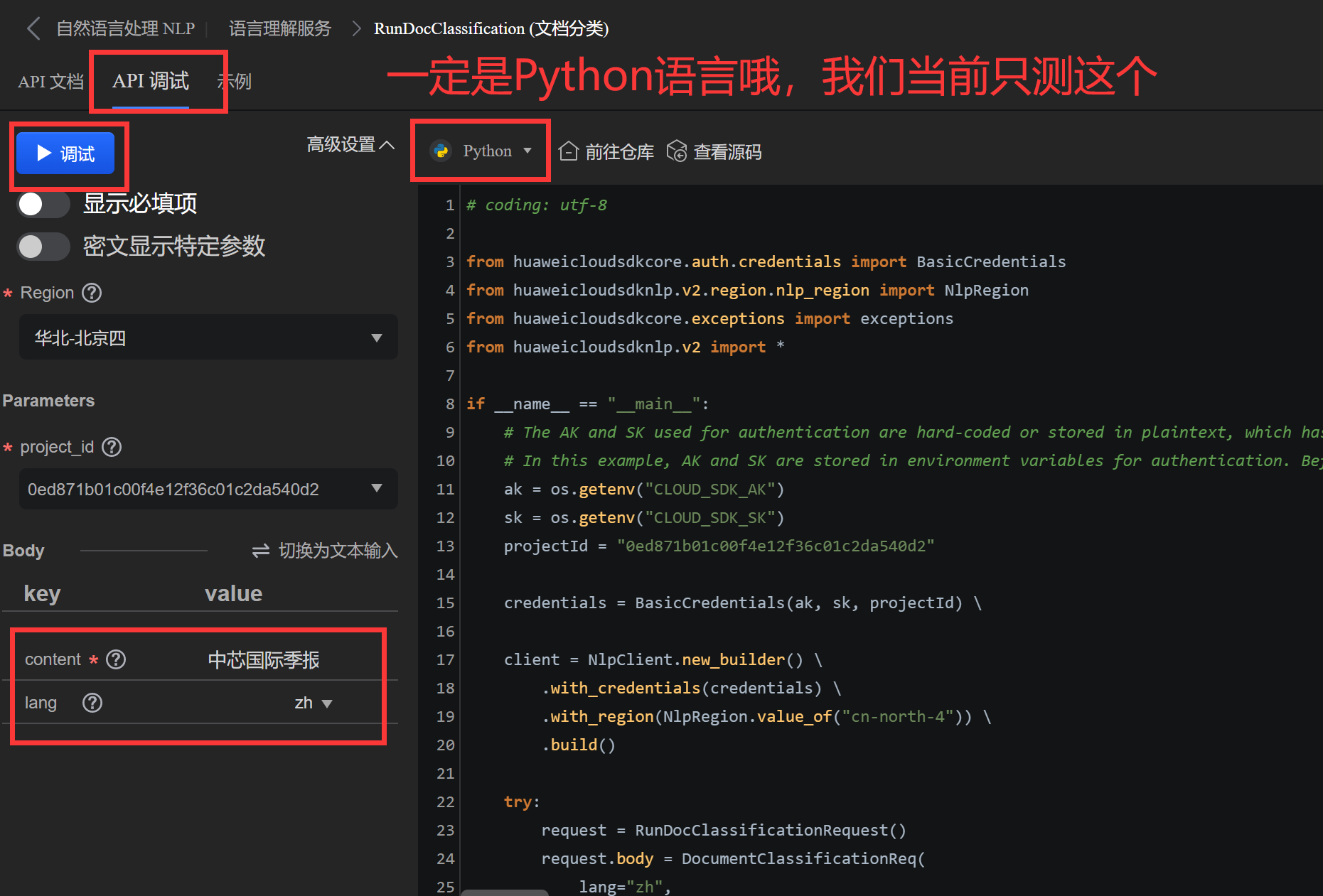Go back using the left chevron icon
This screenshot has width=1323, height=896.
(x=33, y=28)
